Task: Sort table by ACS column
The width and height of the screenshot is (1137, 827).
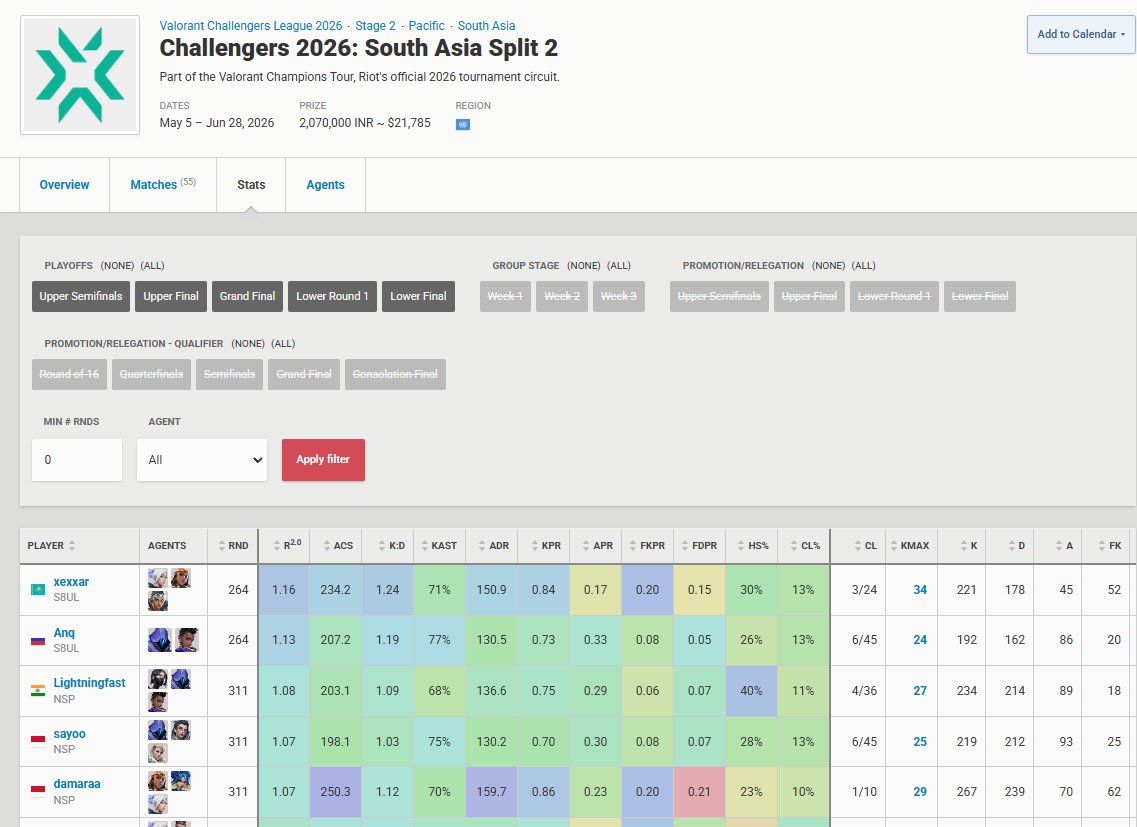Action: click(338, 546)
